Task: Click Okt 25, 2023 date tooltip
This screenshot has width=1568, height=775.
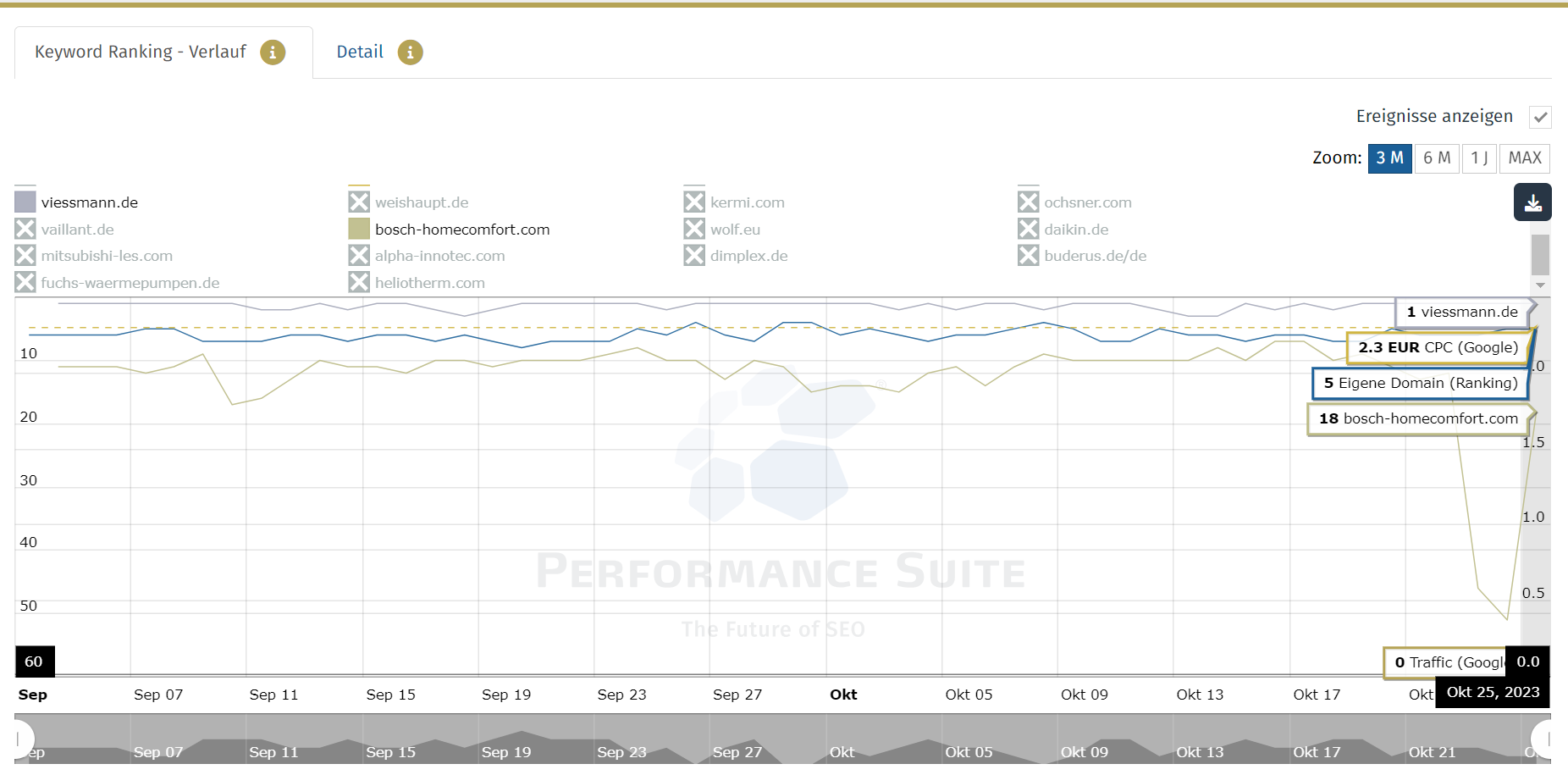Action: tap(1493, 692)
